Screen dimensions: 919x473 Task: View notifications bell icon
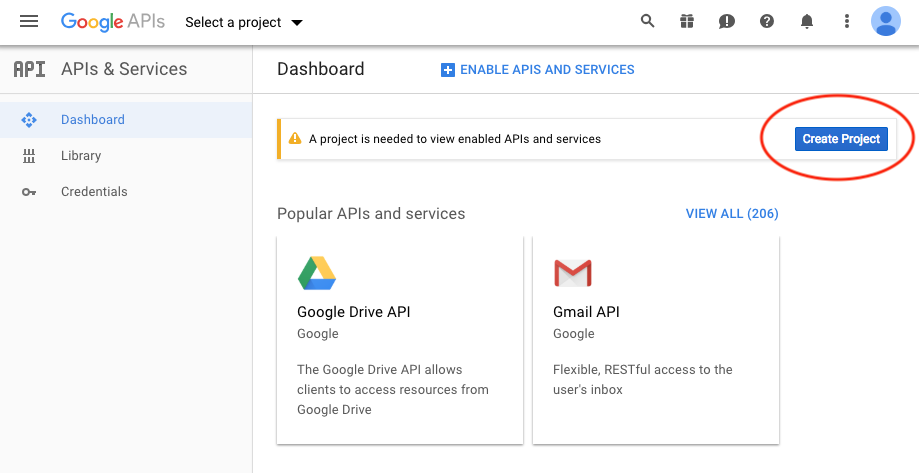807,21
